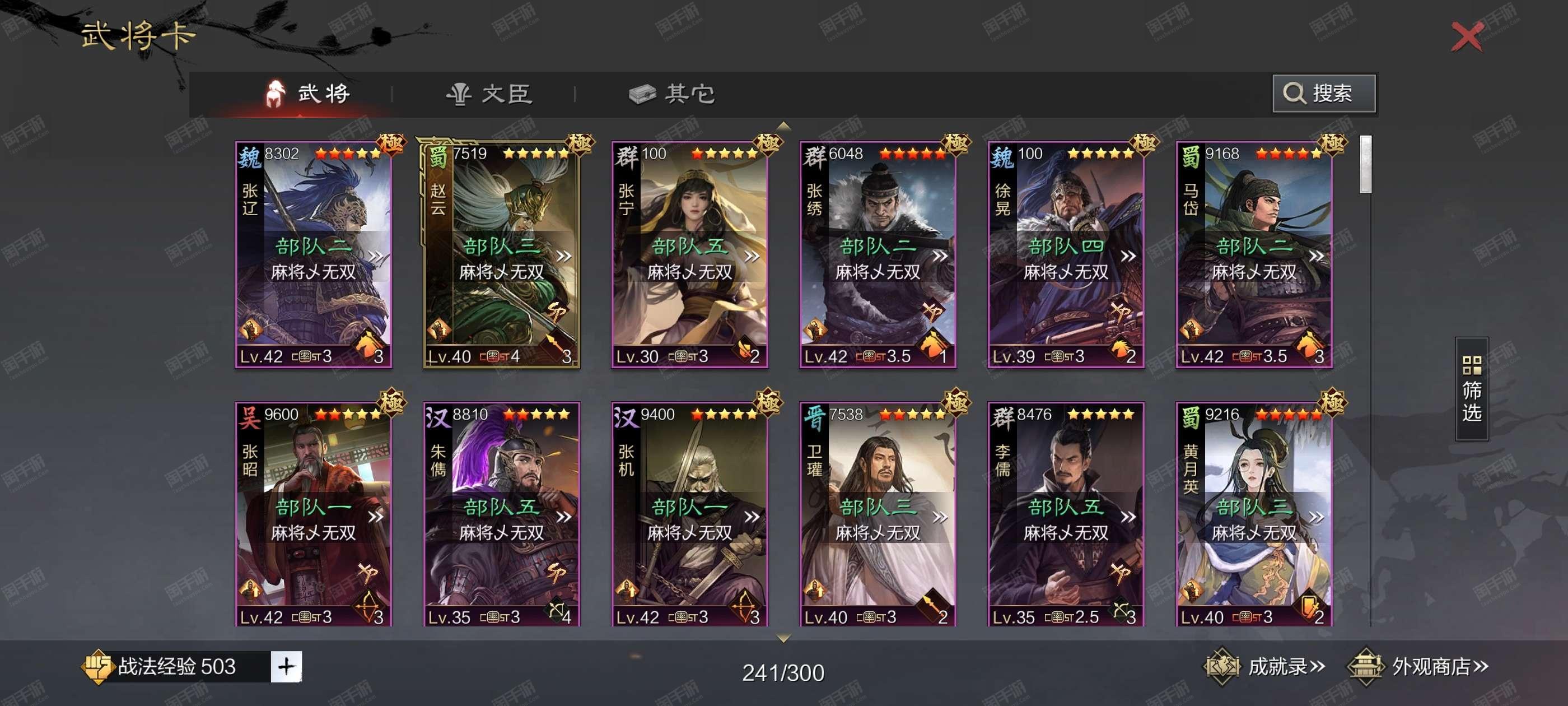Select the 赵云 general card
1568x706 pixels.
(501, 253)
